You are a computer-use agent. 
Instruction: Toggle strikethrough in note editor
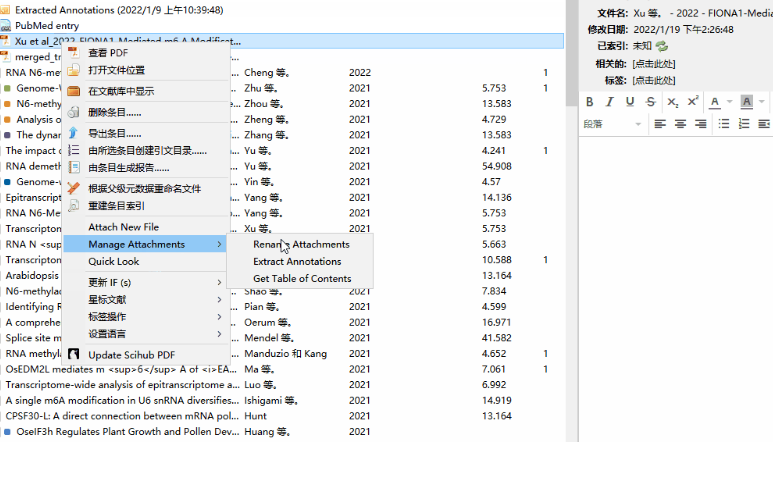tap(651, 102)
